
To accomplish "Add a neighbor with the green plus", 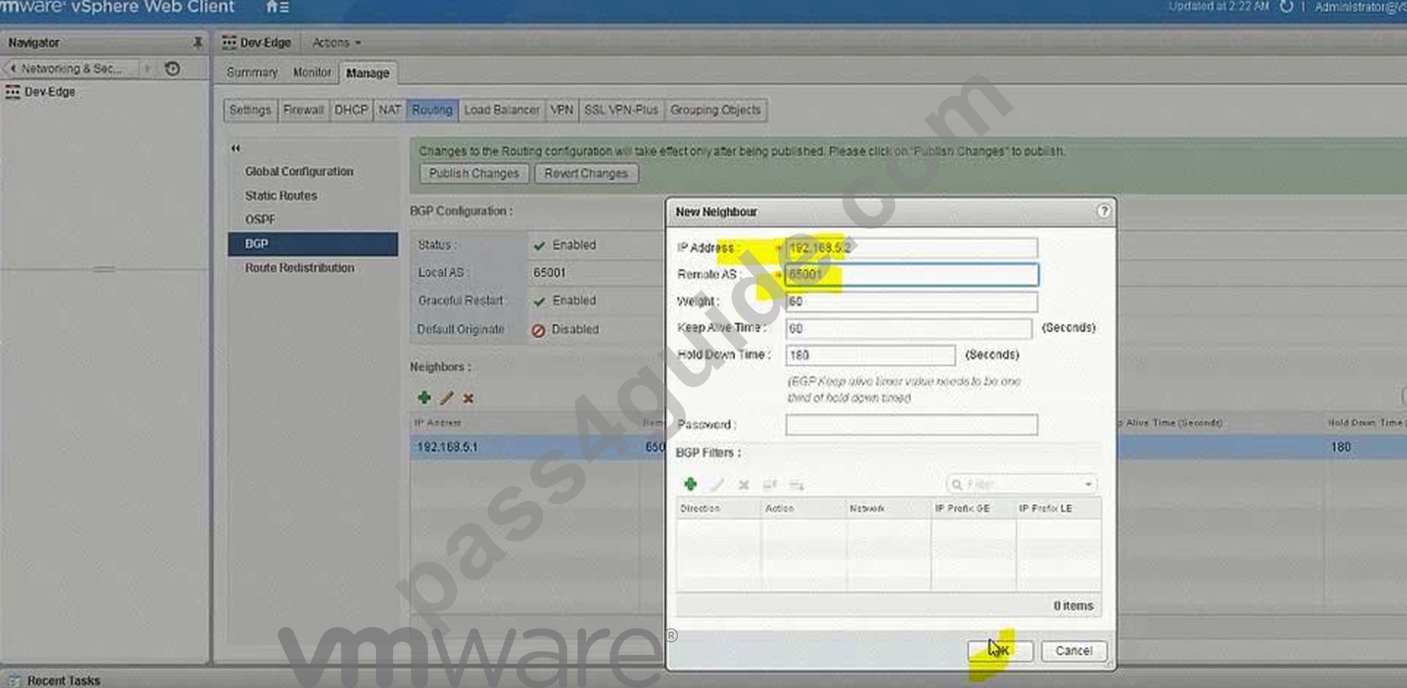I will [424, 398].
